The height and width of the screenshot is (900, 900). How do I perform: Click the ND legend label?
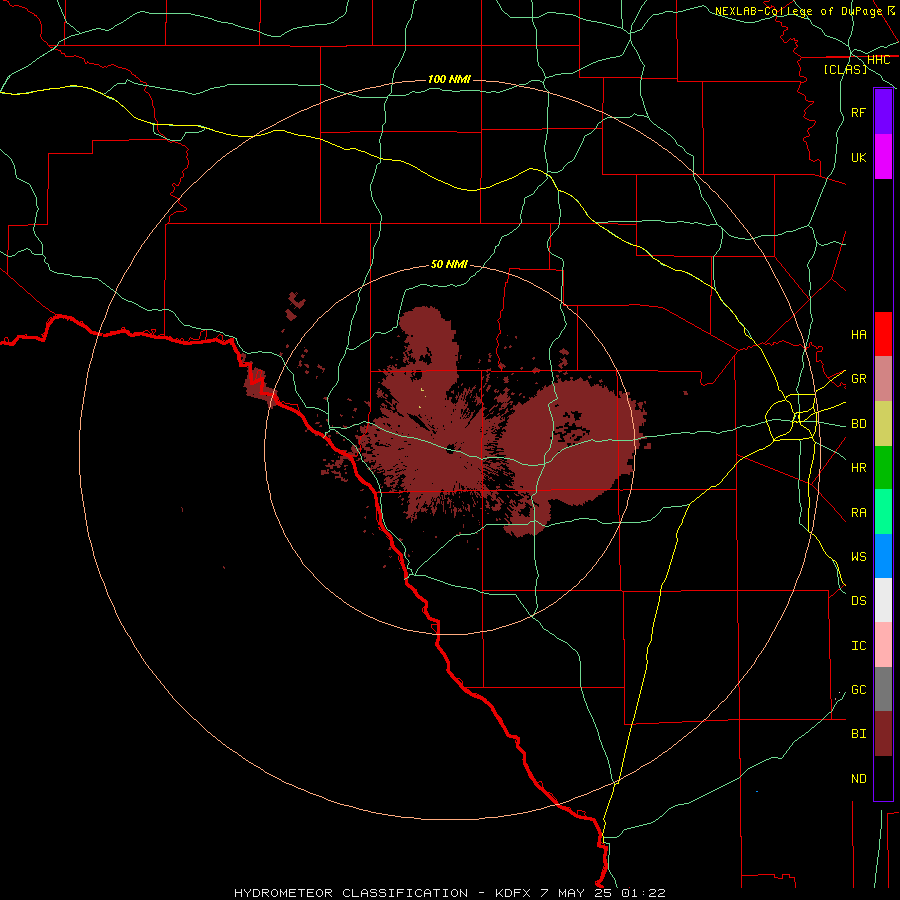[858, 779]
